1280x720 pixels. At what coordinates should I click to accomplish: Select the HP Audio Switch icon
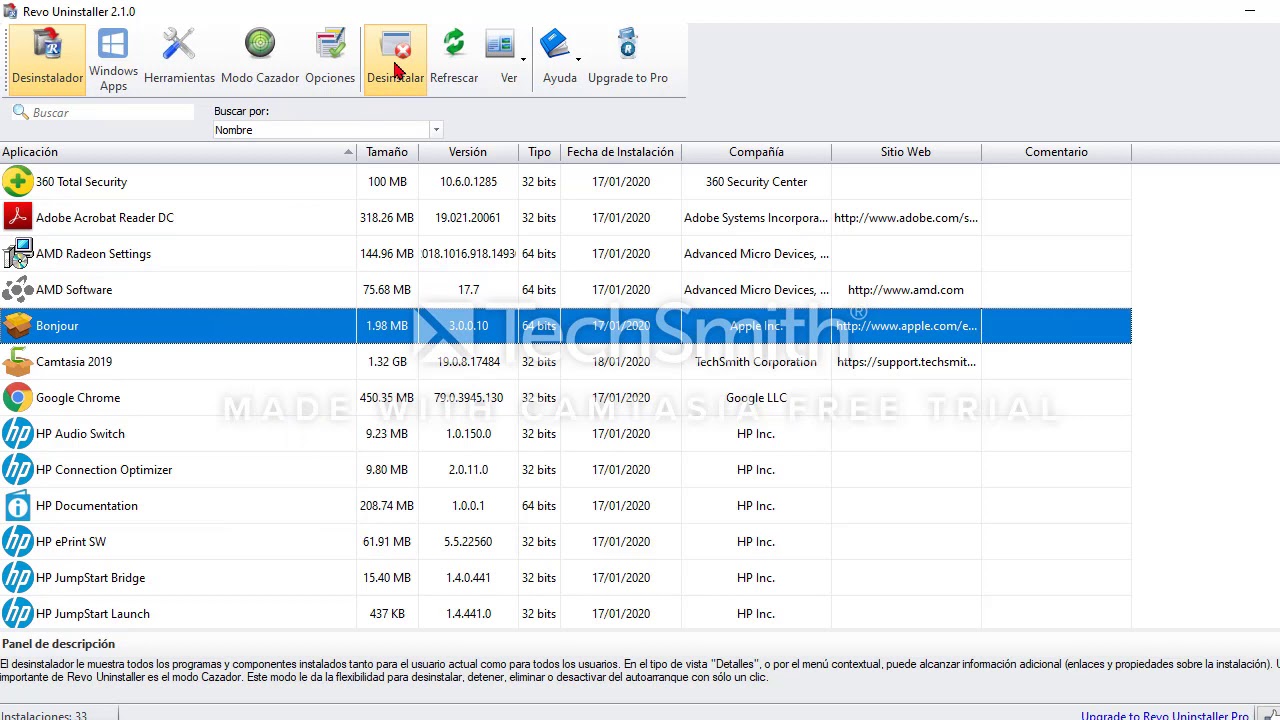coord(18,434)
